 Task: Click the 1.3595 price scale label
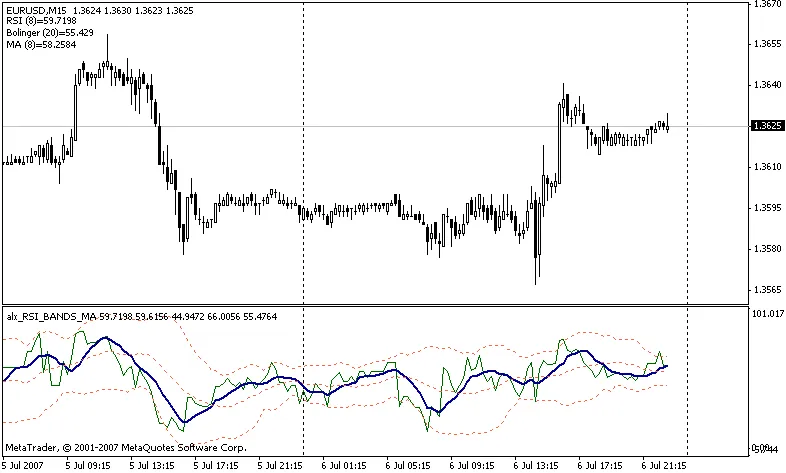pos(766,208)
